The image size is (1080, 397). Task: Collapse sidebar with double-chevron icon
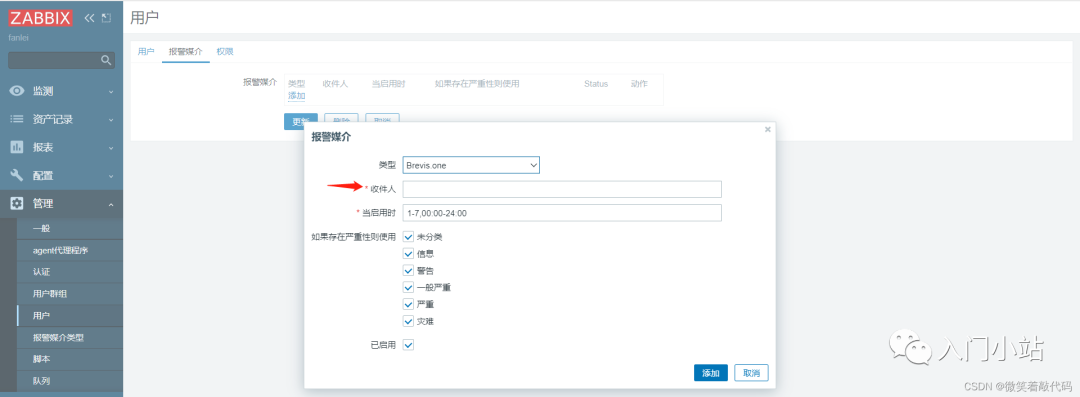click(x=89, y=18)
